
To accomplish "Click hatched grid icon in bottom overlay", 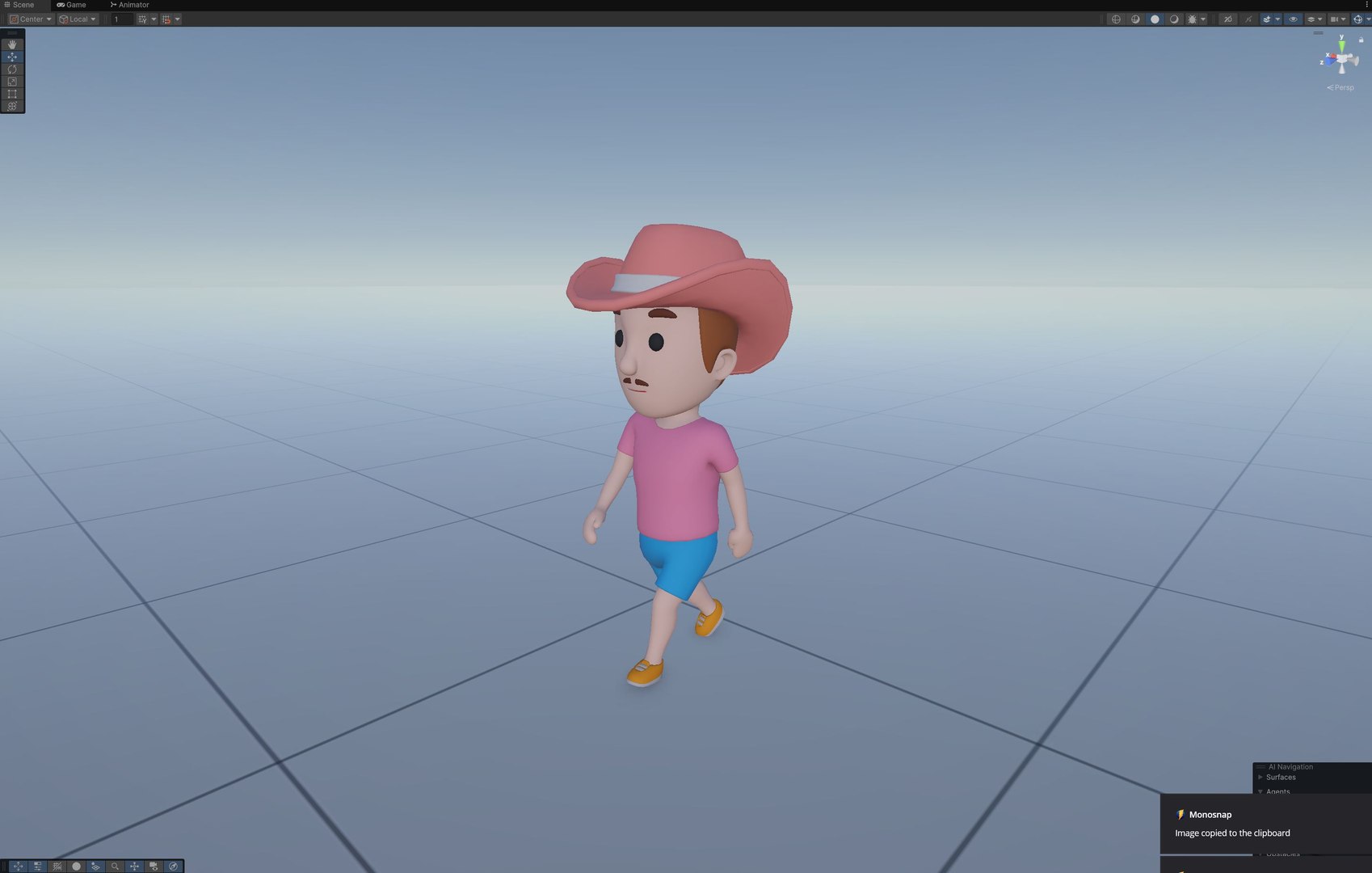I will point(57,867).
